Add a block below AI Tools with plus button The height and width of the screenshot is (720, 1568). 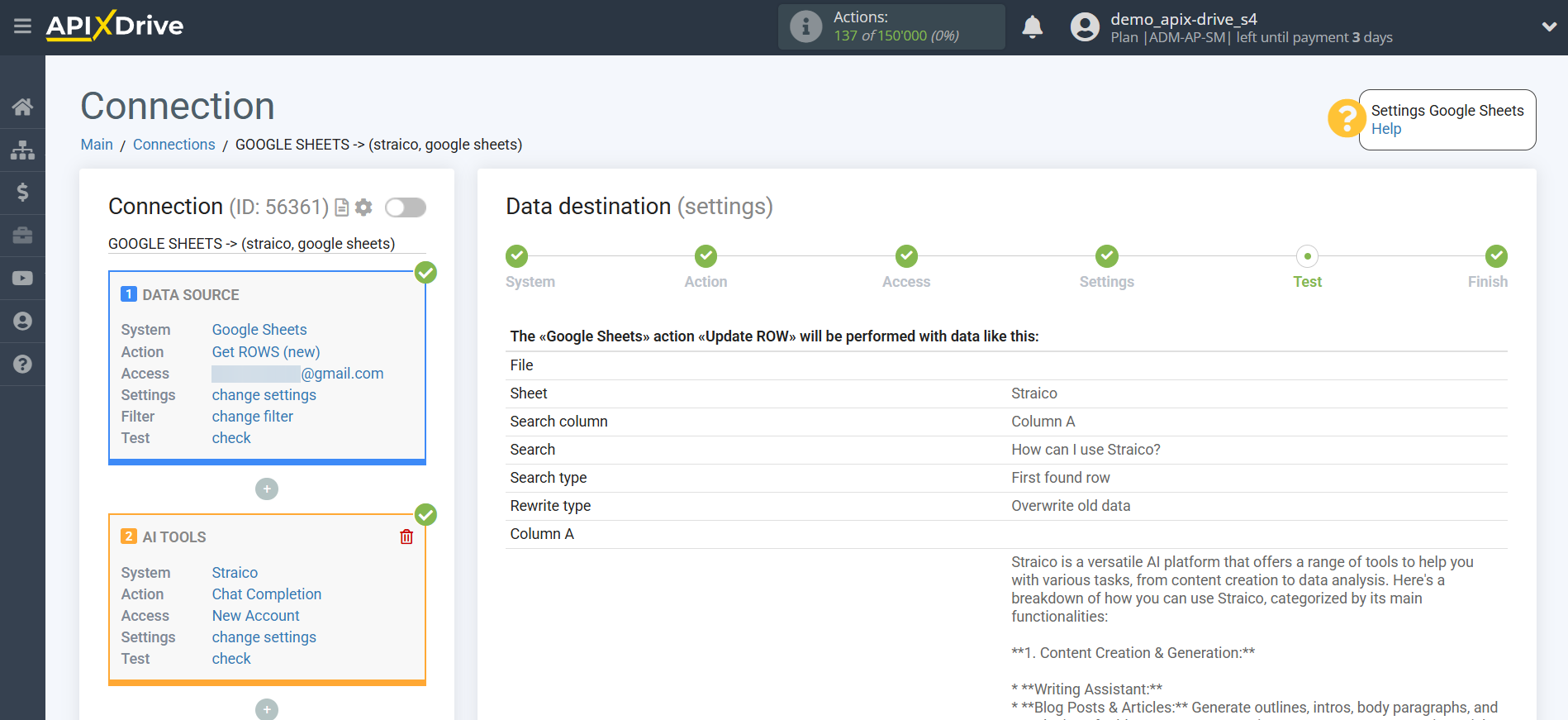click(x=266, y=709)
